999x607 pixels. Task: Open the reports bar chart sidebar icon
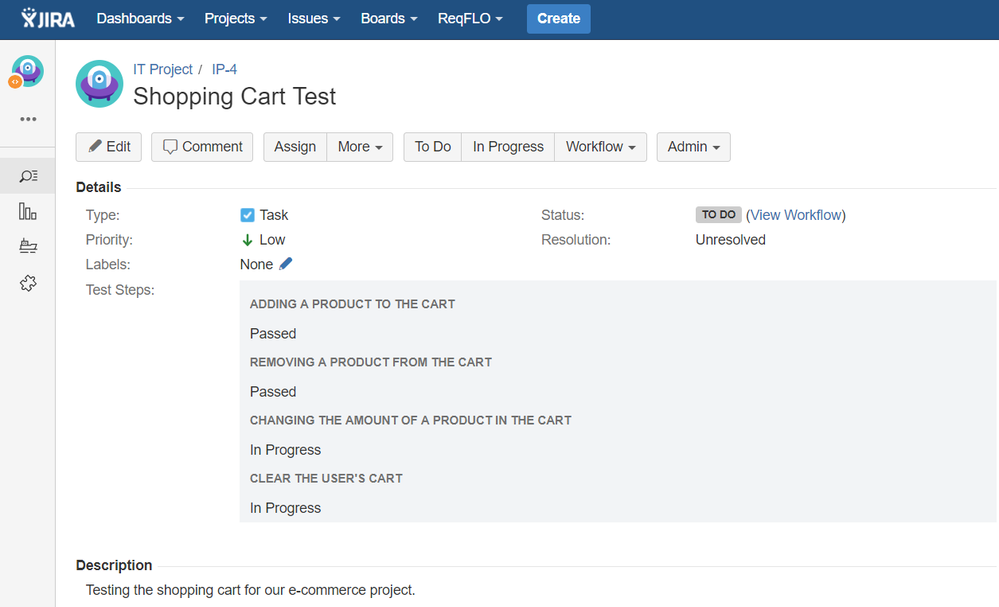tap(28, 211)
